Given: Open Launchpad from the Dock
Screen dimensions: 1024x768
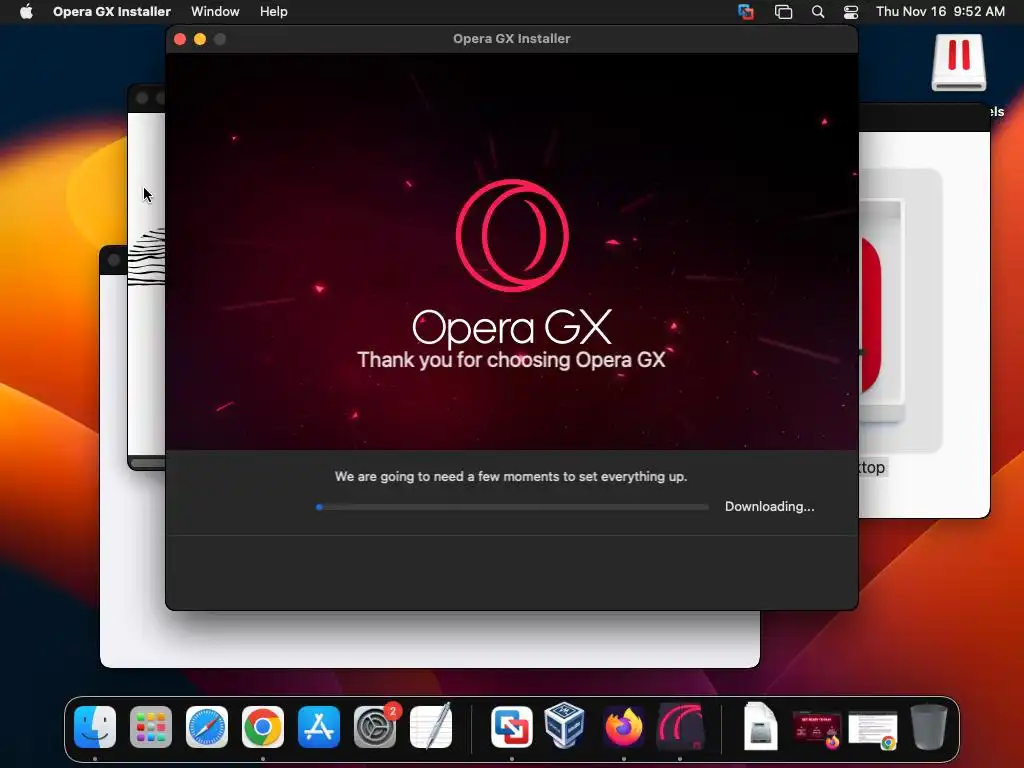Looking at the screenshot, I should 151,727.
